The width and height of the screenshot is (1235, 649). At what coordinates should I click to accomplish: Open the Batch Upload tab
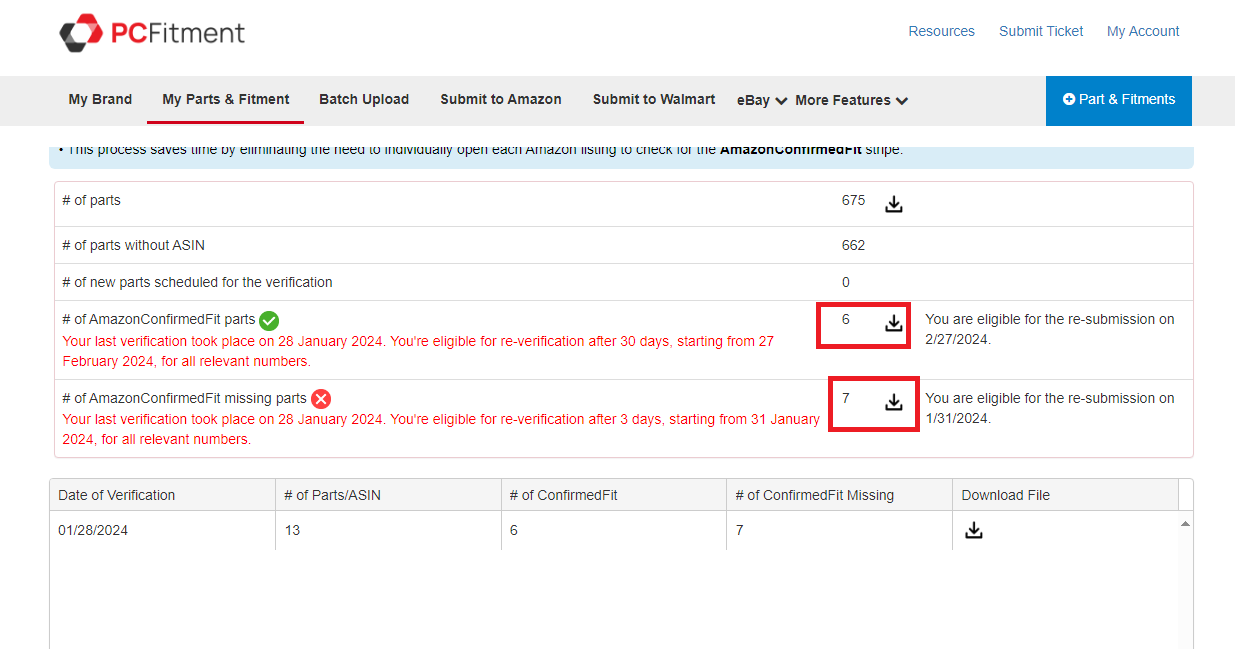364,99
